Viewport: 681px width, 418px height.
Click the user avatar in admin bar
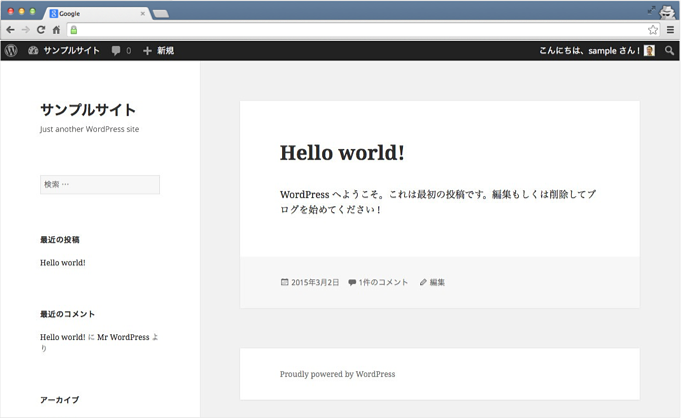(x=649, y=50)
